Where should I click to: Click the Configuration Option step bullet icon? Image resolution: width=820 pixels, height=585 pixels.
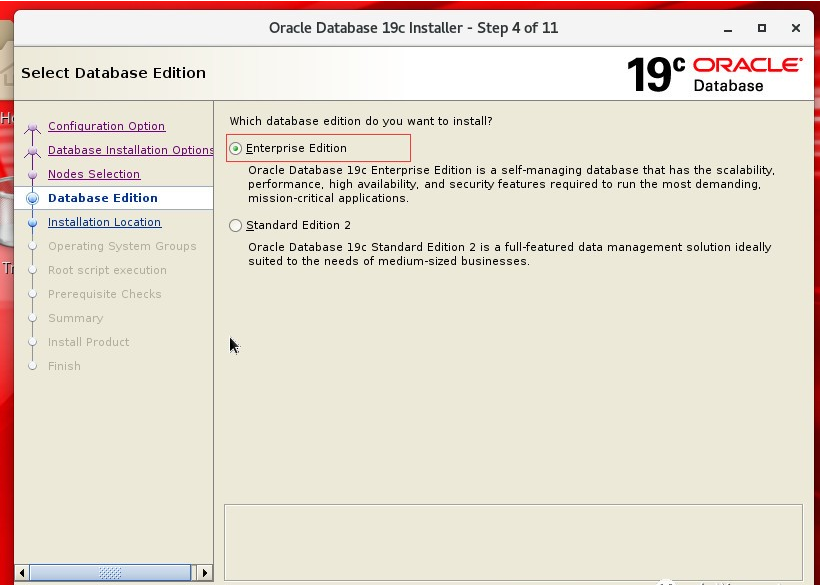click(32, 127)
